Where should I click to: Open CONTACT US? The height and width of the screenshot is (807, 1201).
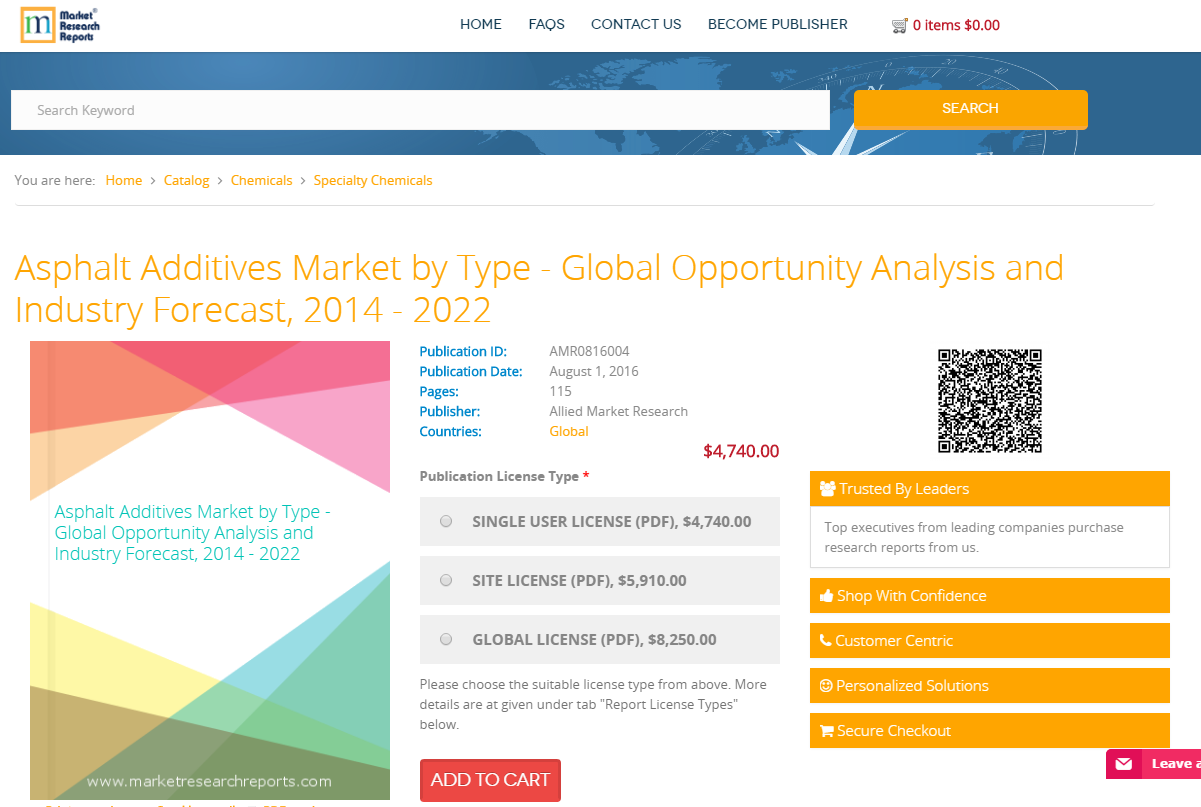636,24
